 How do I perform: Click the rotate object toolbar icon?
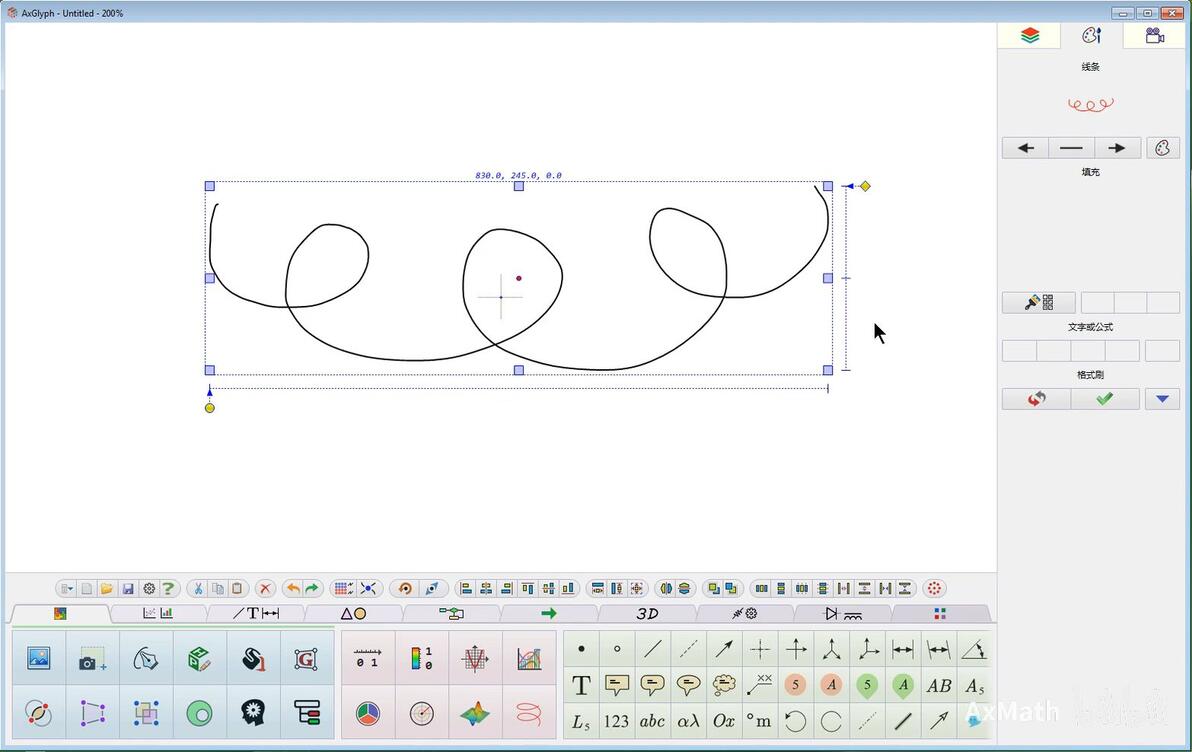click(x=405, y=589)
